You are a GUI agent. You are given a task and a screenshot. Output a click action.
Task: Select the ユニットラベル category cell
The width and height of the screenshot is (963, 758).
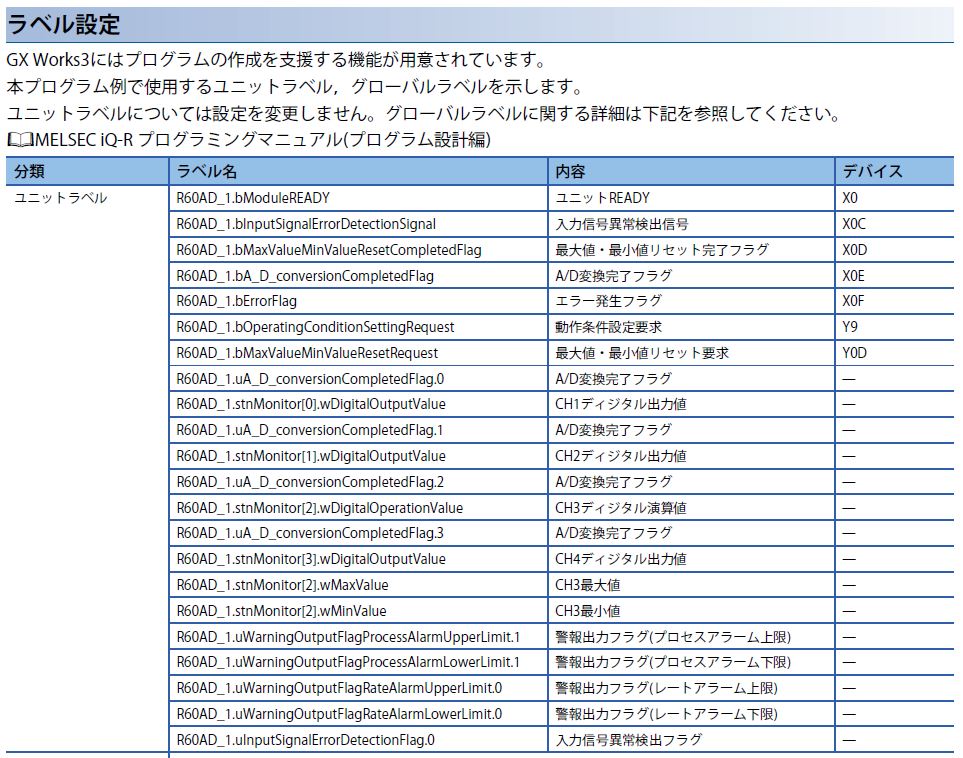click(60, 198)
